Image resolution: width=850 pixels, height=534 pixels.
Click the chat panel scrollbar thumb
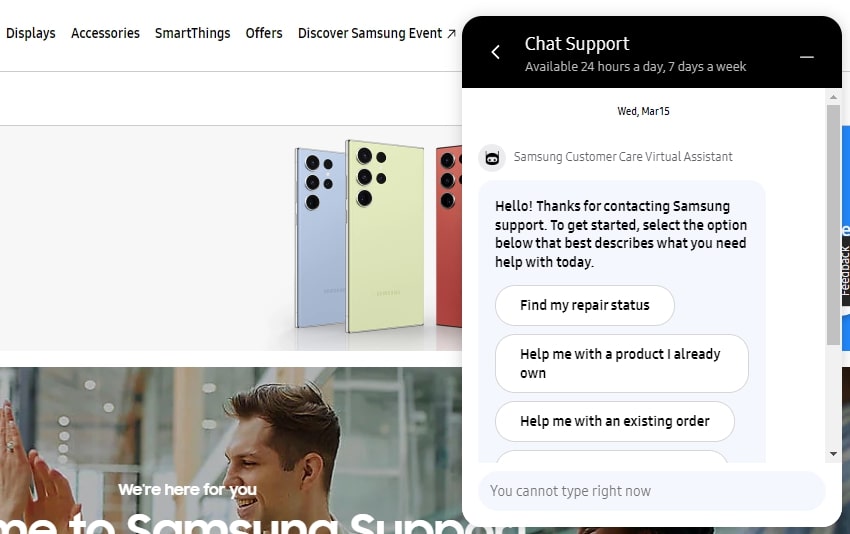point(833,225)
